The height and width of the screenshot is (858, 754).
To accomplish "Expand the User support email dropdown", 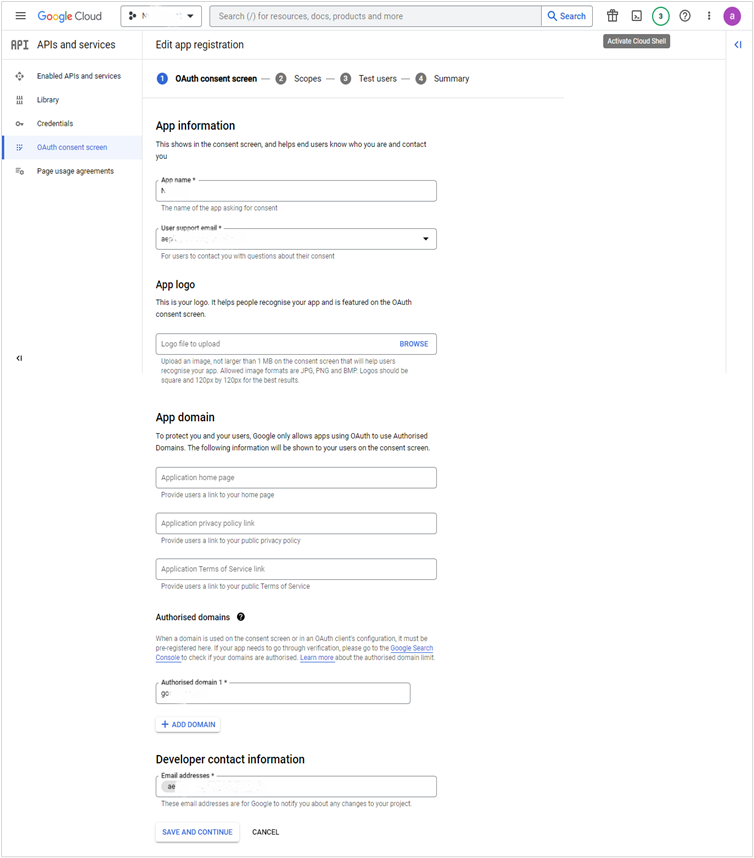I will tap(426, 239).
